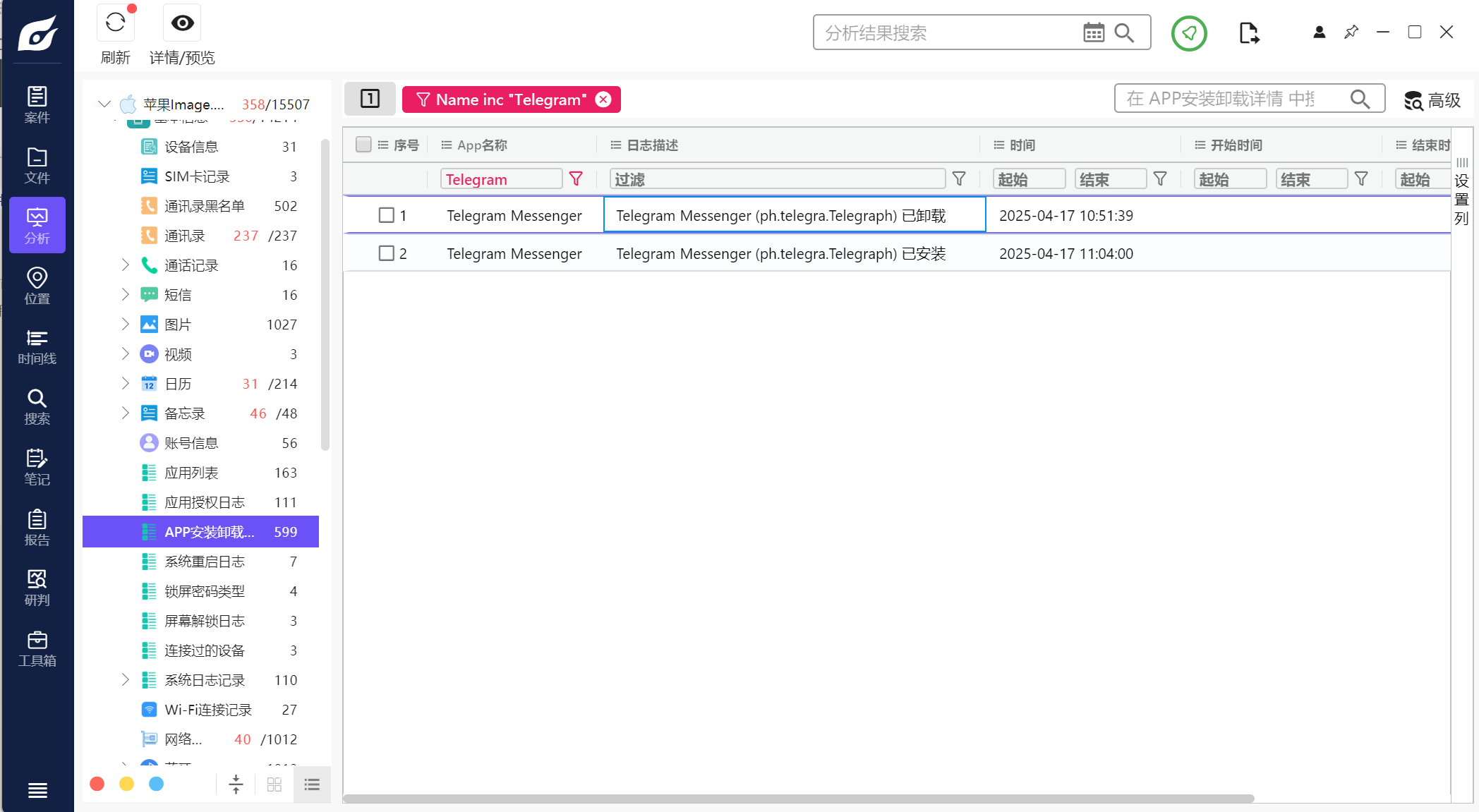Image resolution: width=1479 pixels, height=812 pixels.
Task: Select 应用列表 in the tree
Action: tap(201, 473)
